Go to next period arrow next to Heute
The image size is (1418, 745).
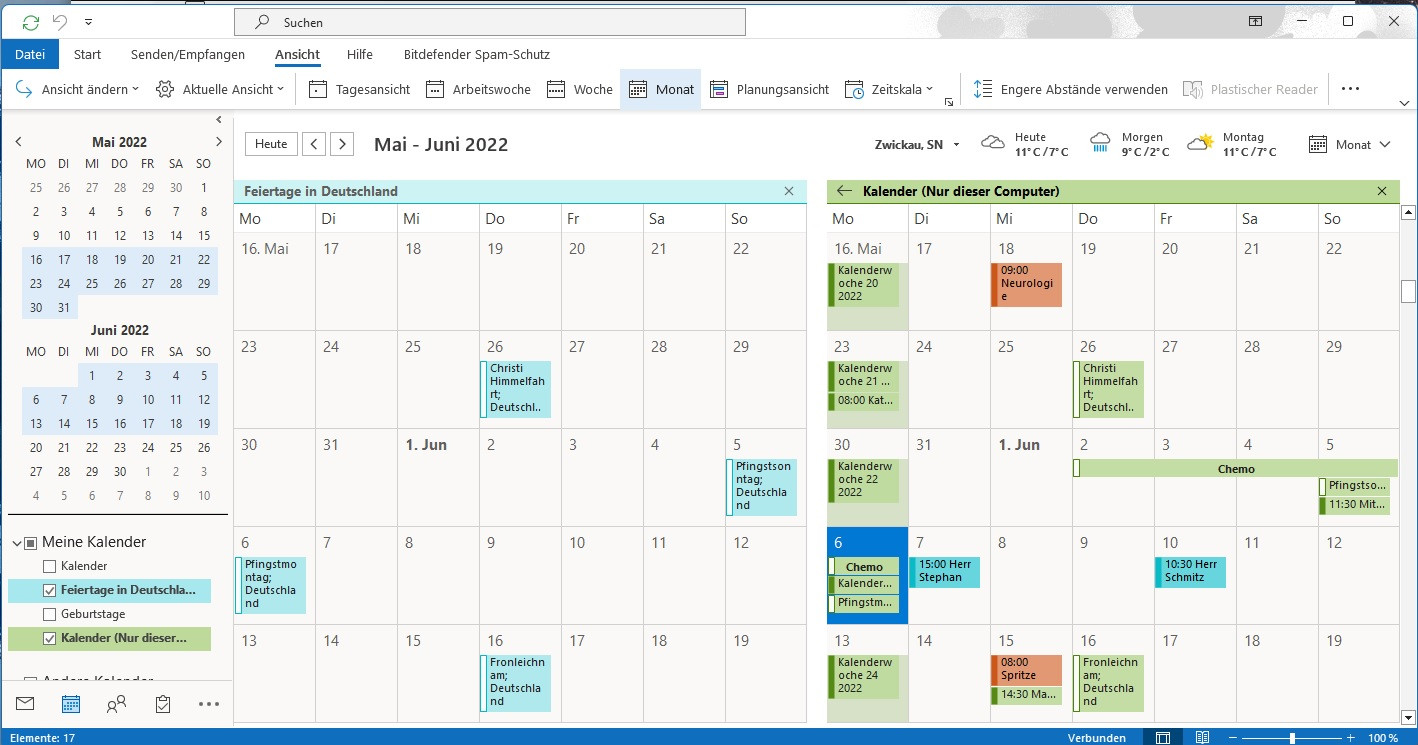[x=342, y=144]
